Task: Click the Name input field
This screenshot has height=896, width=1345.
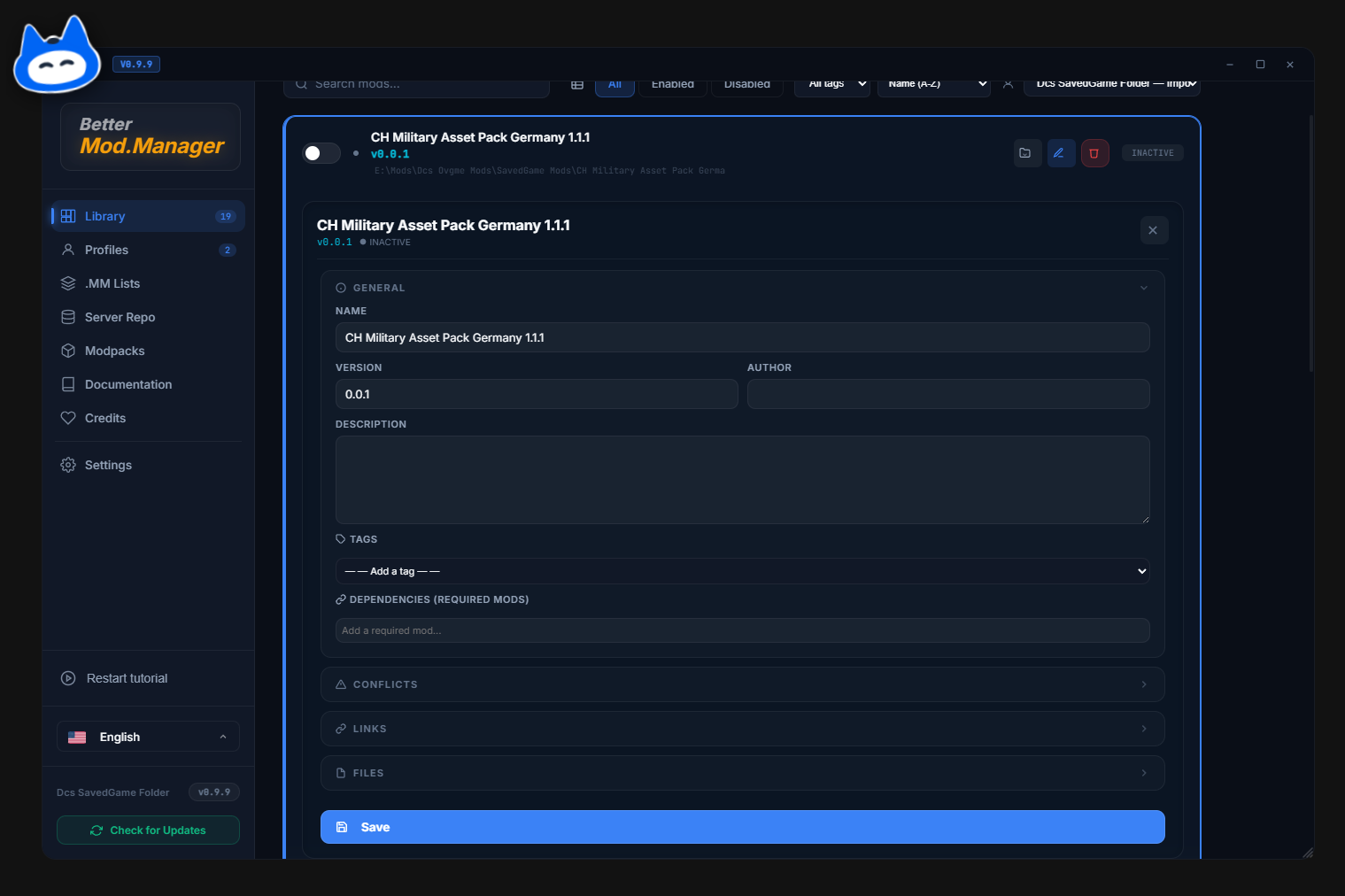Action: point(742,337)
